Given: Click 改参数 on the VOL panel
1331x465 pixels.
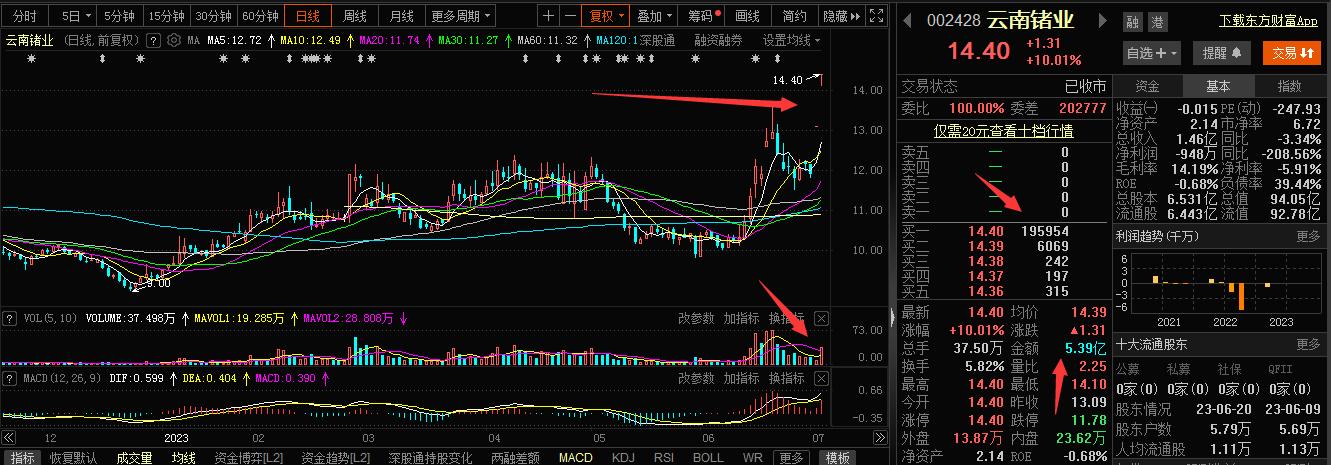Looking at the screenshot, I should tap(696, 318).
